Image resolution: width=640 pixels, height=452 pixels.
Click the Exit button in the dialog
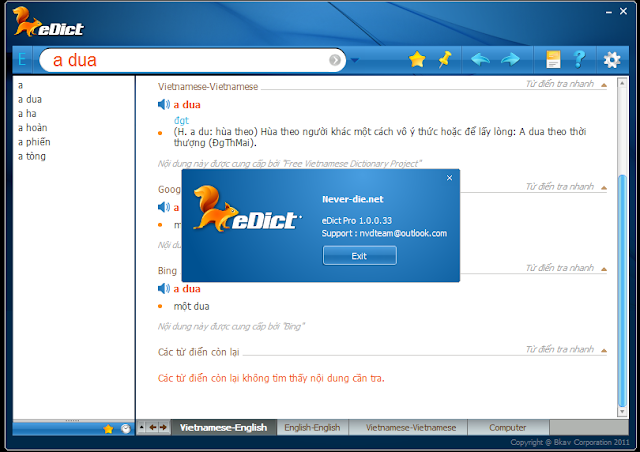[360, 256]
